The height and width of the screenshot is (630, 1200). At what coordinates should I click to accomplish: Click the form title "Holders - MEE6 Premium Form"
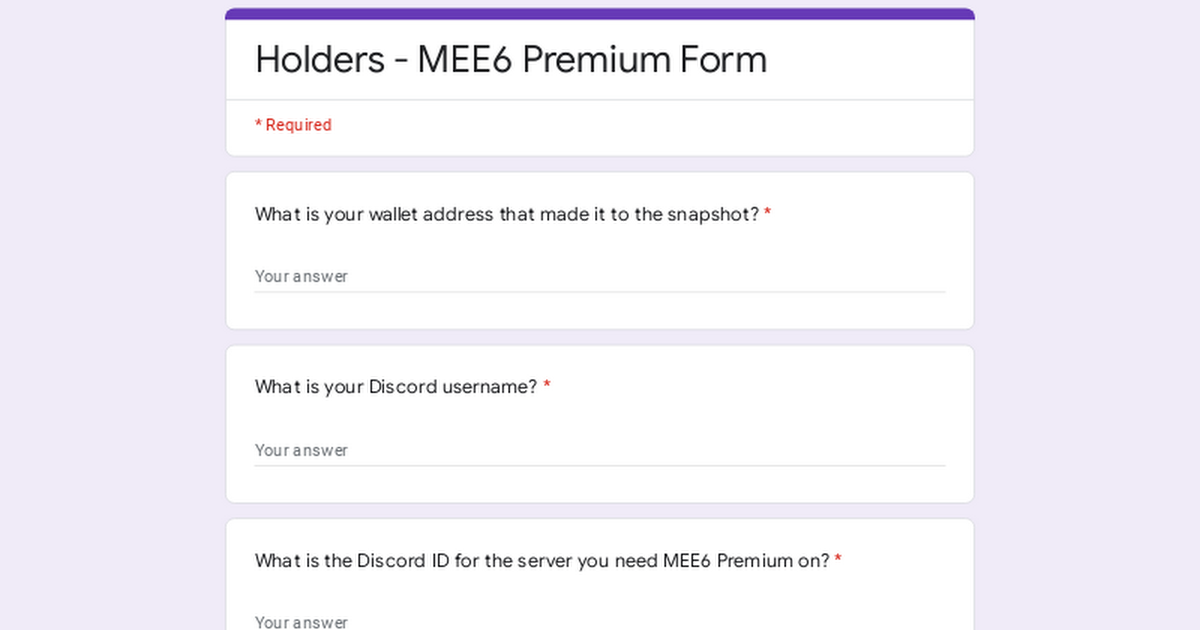tap(511, 60)
